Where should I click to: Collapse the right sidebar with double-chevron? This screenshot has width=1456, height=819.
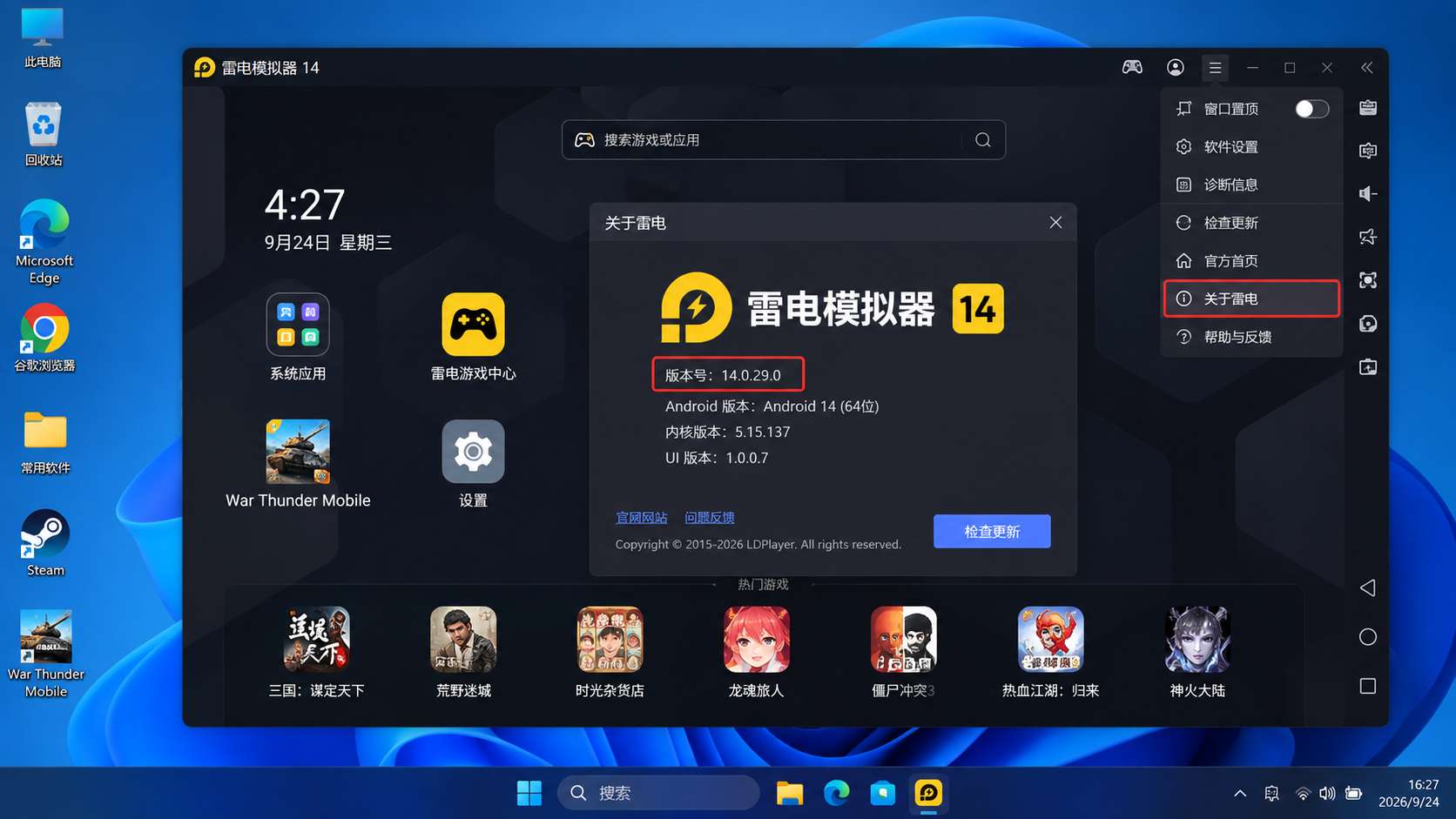click(1367, 67)
